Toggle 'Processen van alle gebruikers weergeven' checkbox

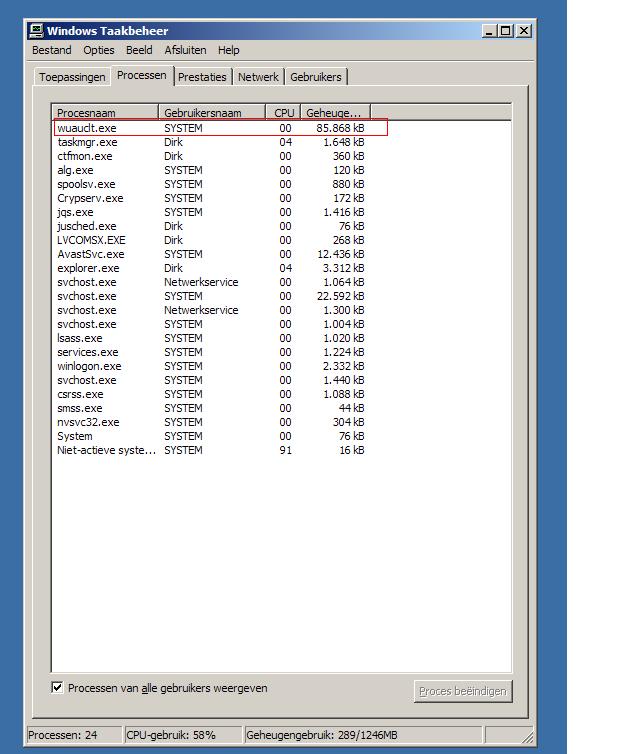click(x=57, y=687)
